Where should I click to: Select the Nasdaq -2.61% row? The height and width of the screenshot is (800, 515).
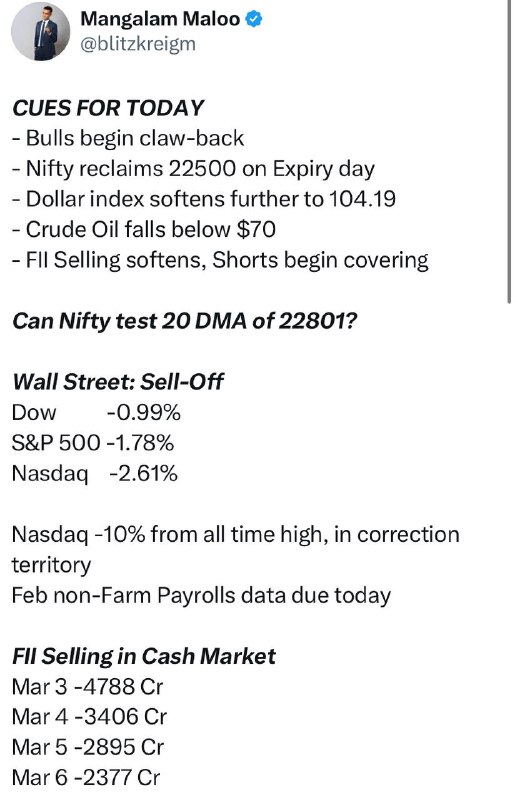(94, 473)
